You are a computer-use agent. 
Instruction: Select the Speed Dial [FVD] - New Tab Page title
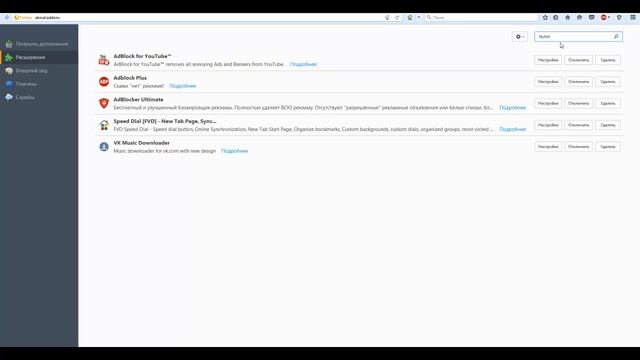click(x=165, y=121)
